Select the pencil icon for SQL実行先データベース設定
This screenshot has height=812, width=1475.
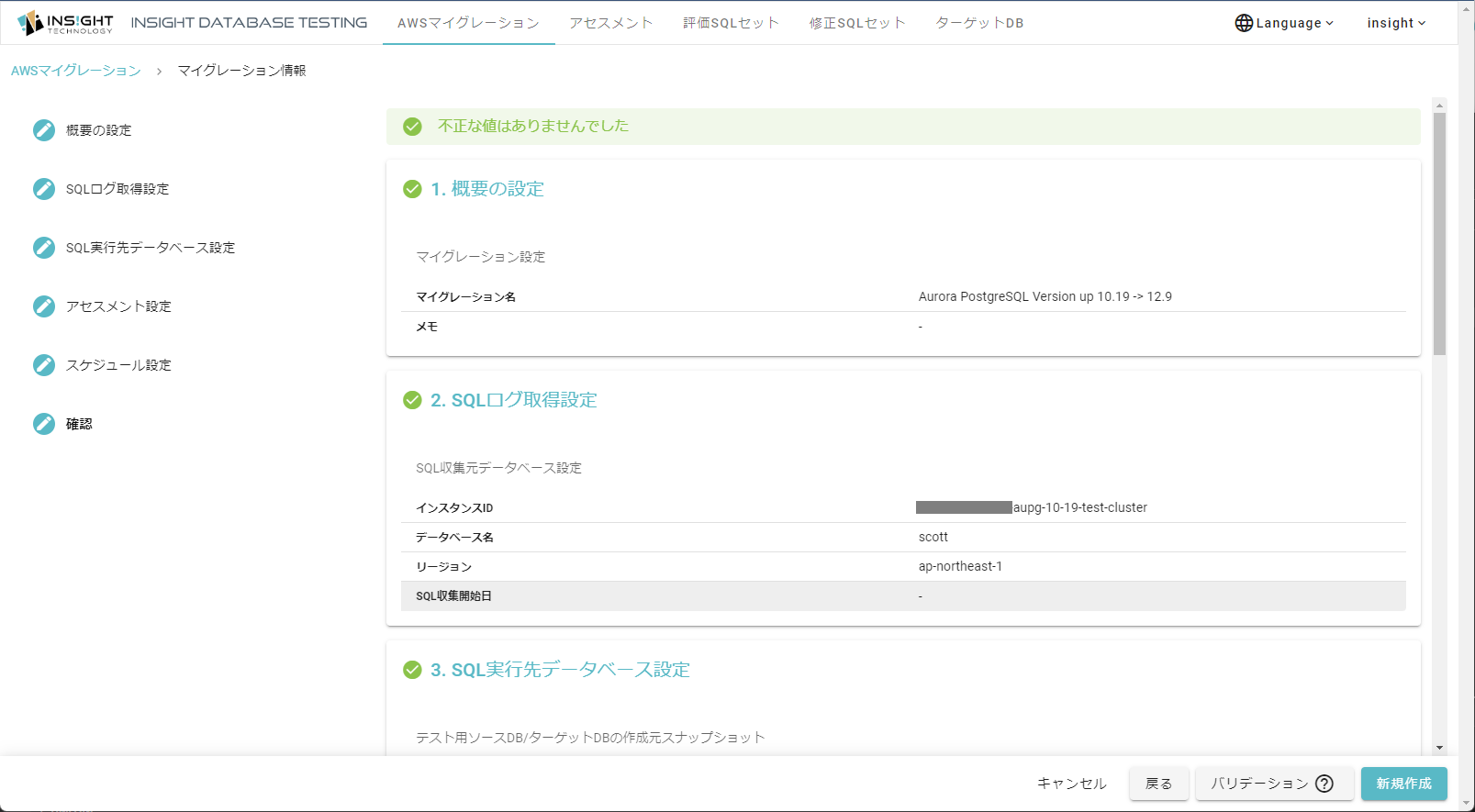(44, 248)
